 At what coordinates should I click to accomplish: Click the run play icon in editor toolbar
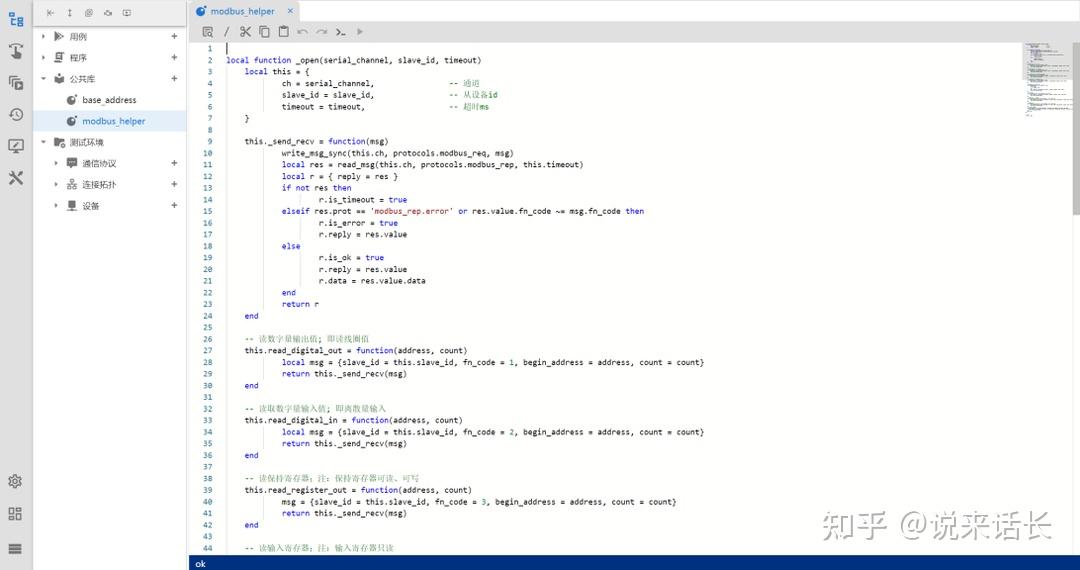coord(360,32)
